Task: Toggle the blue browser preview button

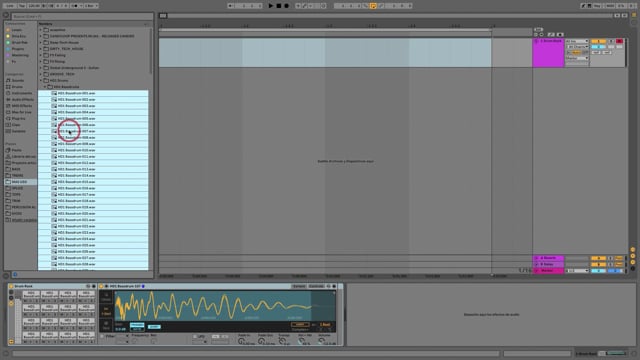Action: [15, 275]
